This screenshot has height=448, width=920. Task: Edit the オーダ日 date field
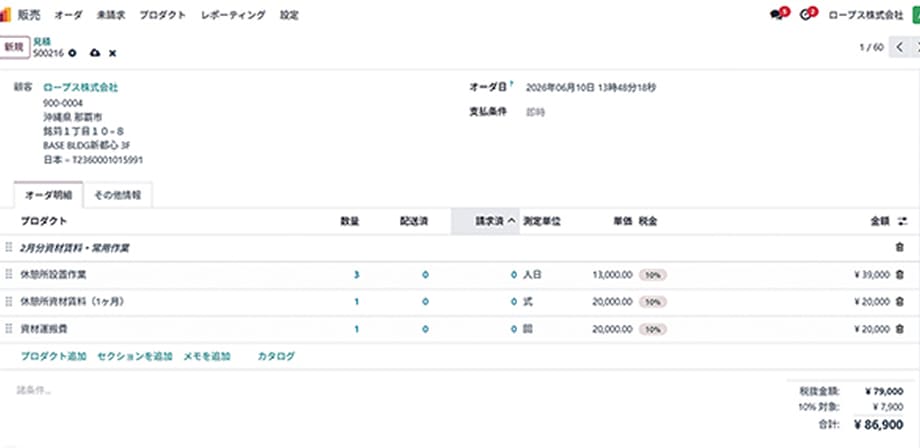(591, 87)
